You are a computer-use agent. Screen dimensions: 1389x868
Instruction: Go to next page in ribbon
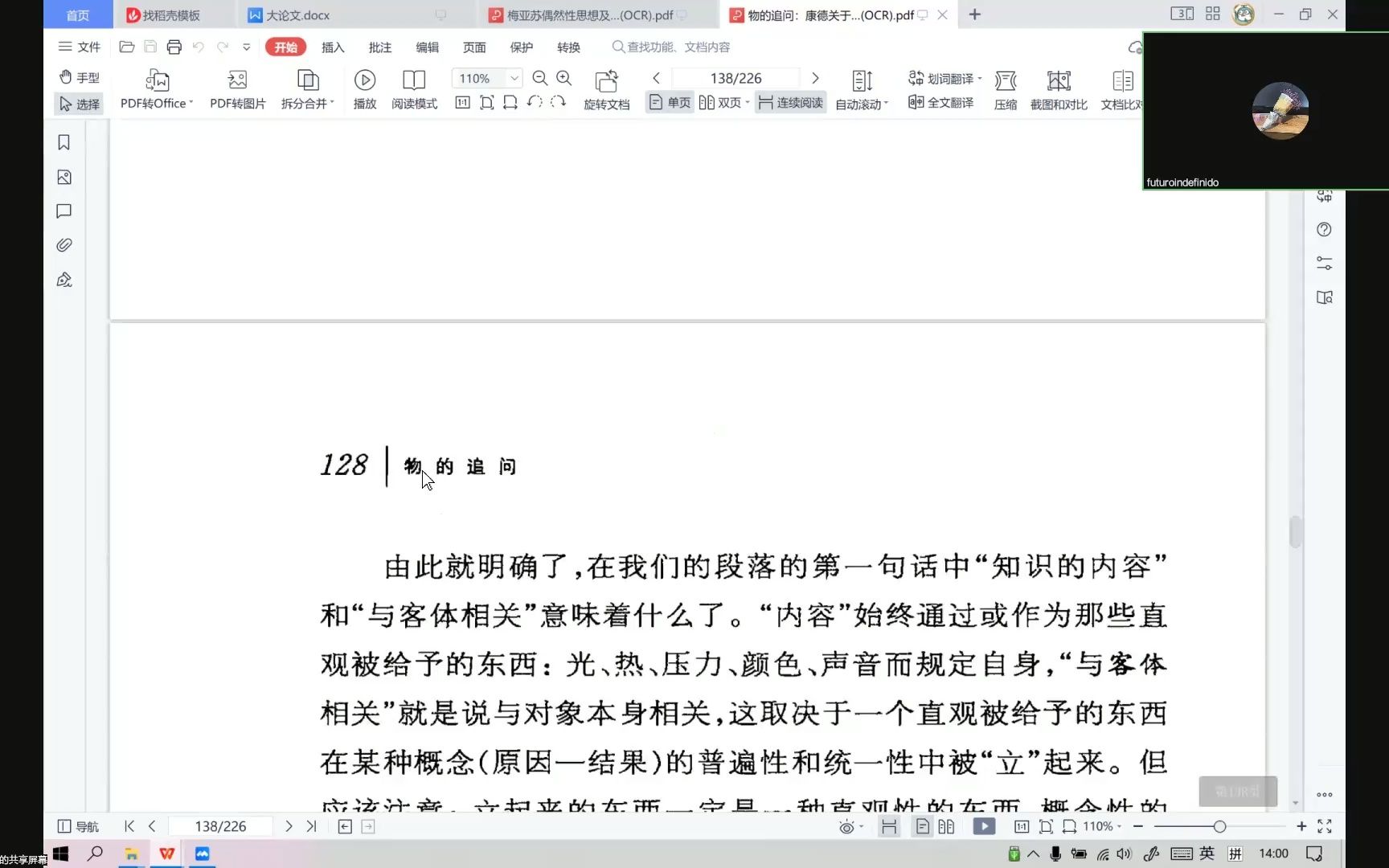pos(815,78)
